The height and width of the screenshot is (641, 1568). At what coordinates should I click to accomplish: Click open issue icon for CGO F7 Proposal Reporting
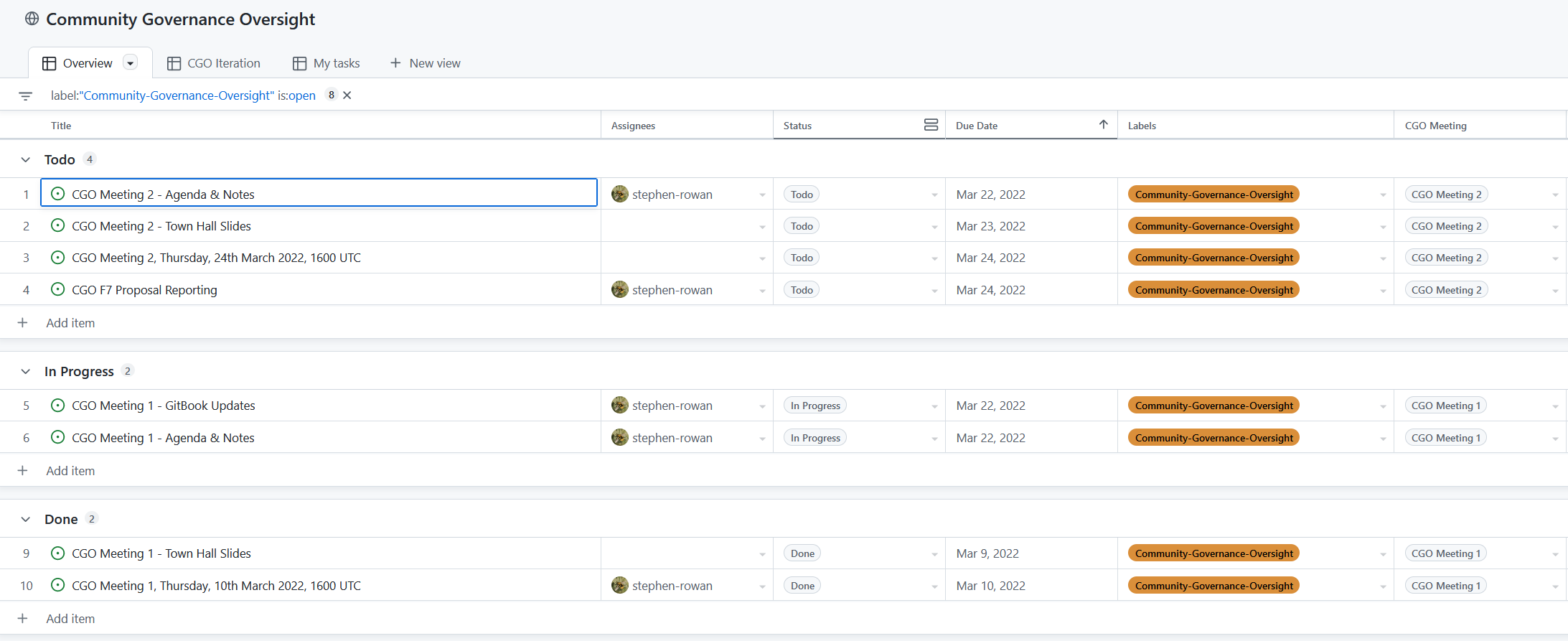pos(58,289)
